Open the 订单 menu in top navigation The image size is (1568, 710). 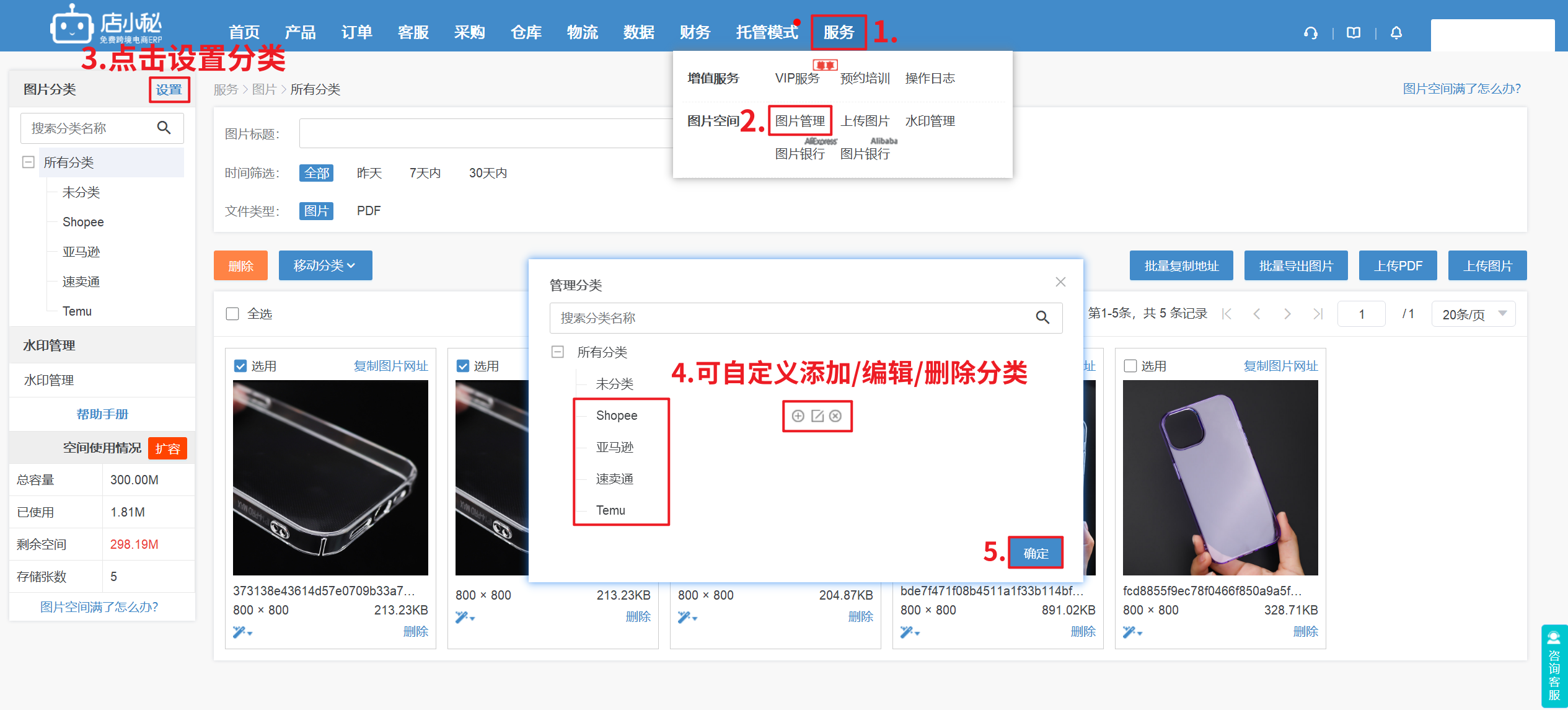356,32
